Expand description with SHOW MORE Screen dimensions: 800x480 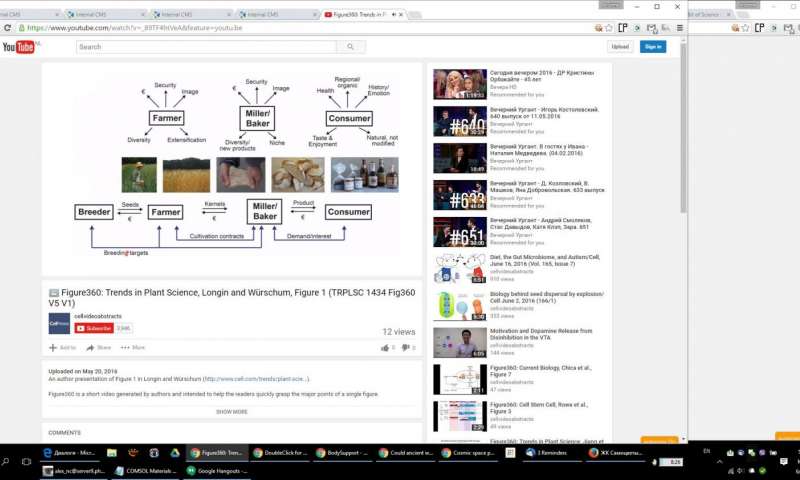coord(232,412)
